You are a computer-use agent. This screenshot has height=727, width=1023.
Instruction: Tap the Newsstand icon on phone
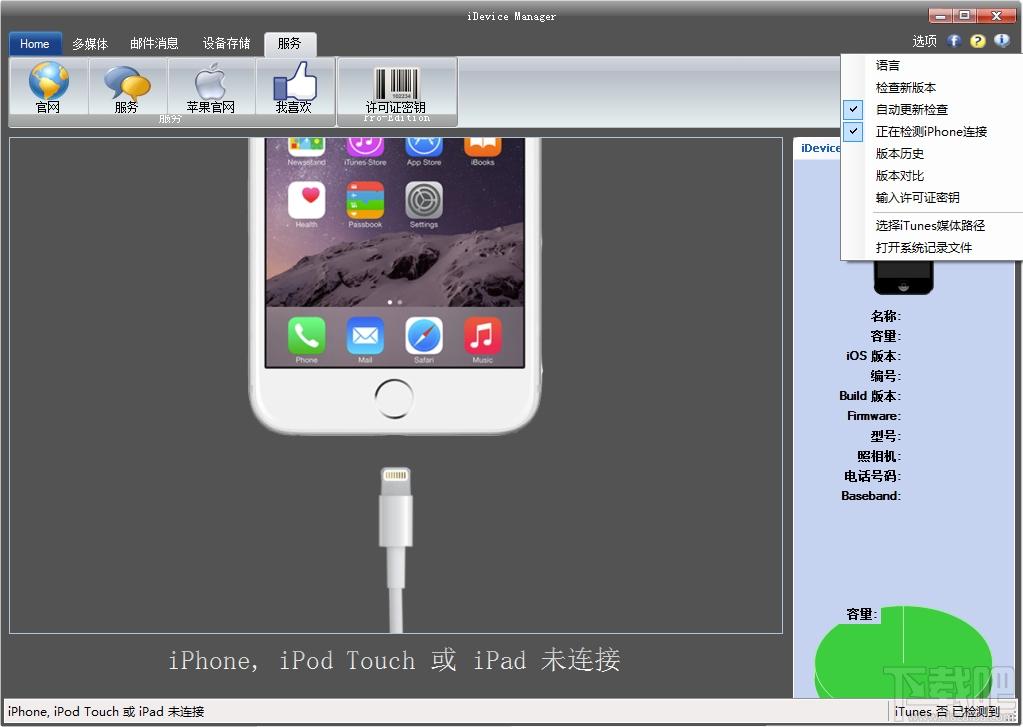(x=306, y=147)
